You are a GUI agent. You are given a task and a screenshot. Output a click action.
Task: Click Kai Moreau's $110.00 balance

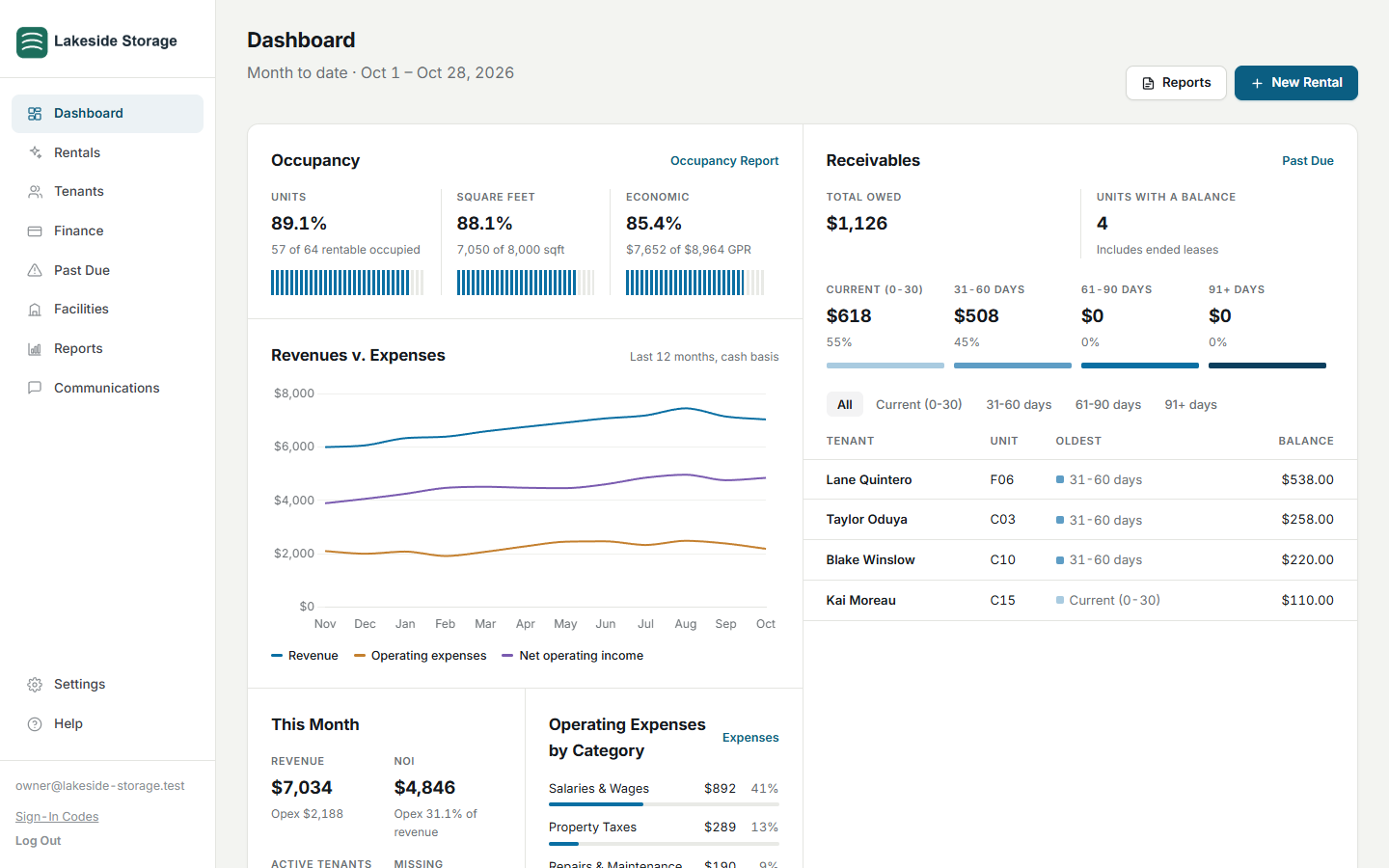[1307, 600]
